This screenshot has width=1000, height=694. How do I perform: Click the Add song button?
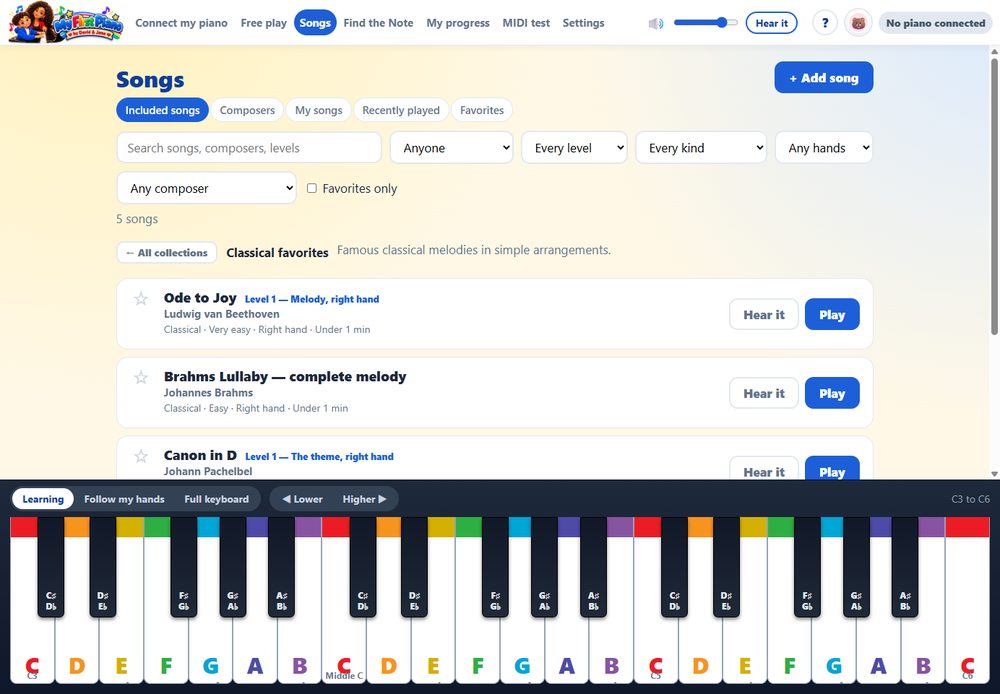(824, 78)
